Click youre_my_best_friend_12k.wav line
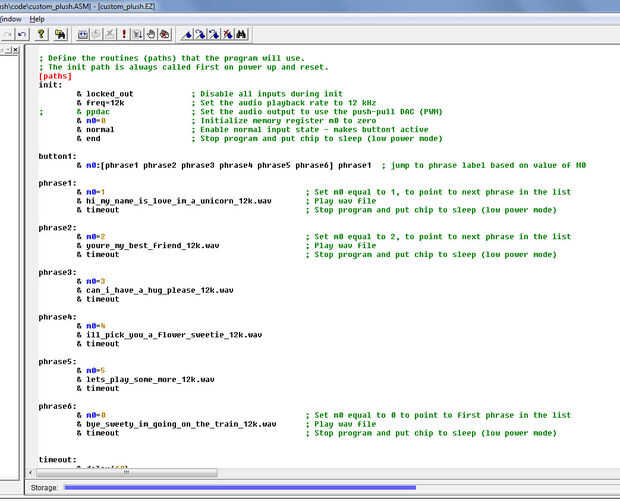Screen dimensions: 620x501 [148, 246]
